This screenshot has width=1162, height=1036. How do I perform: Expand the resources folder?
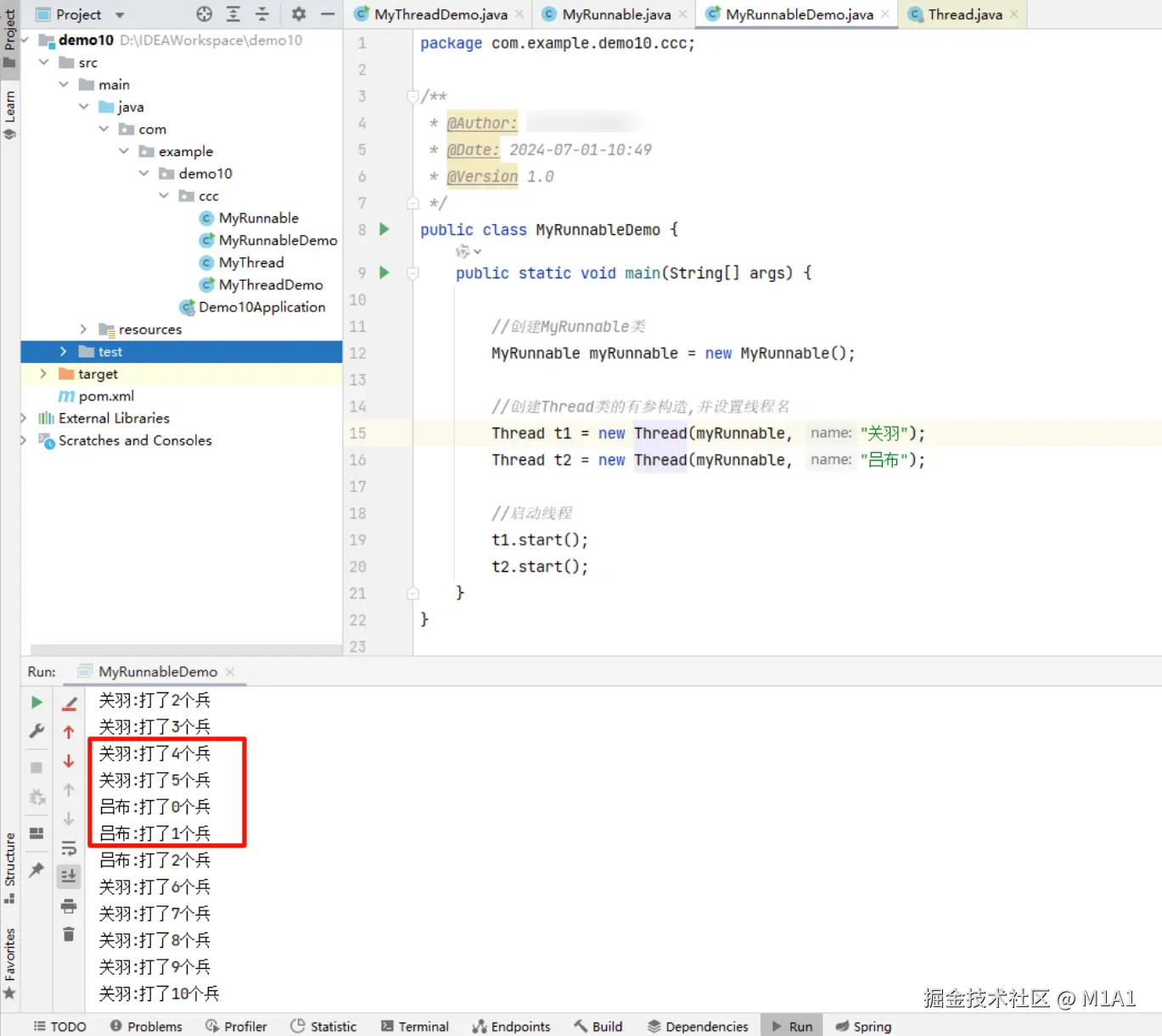click(83, 329)
